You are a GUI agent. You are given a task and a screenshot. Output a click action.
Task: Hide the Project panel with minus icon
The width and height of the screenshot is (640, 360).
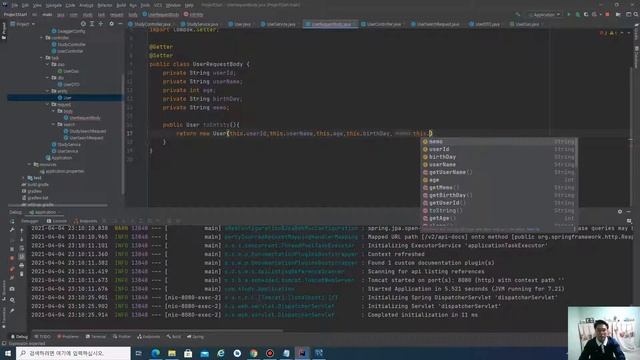tap(120, 24)
